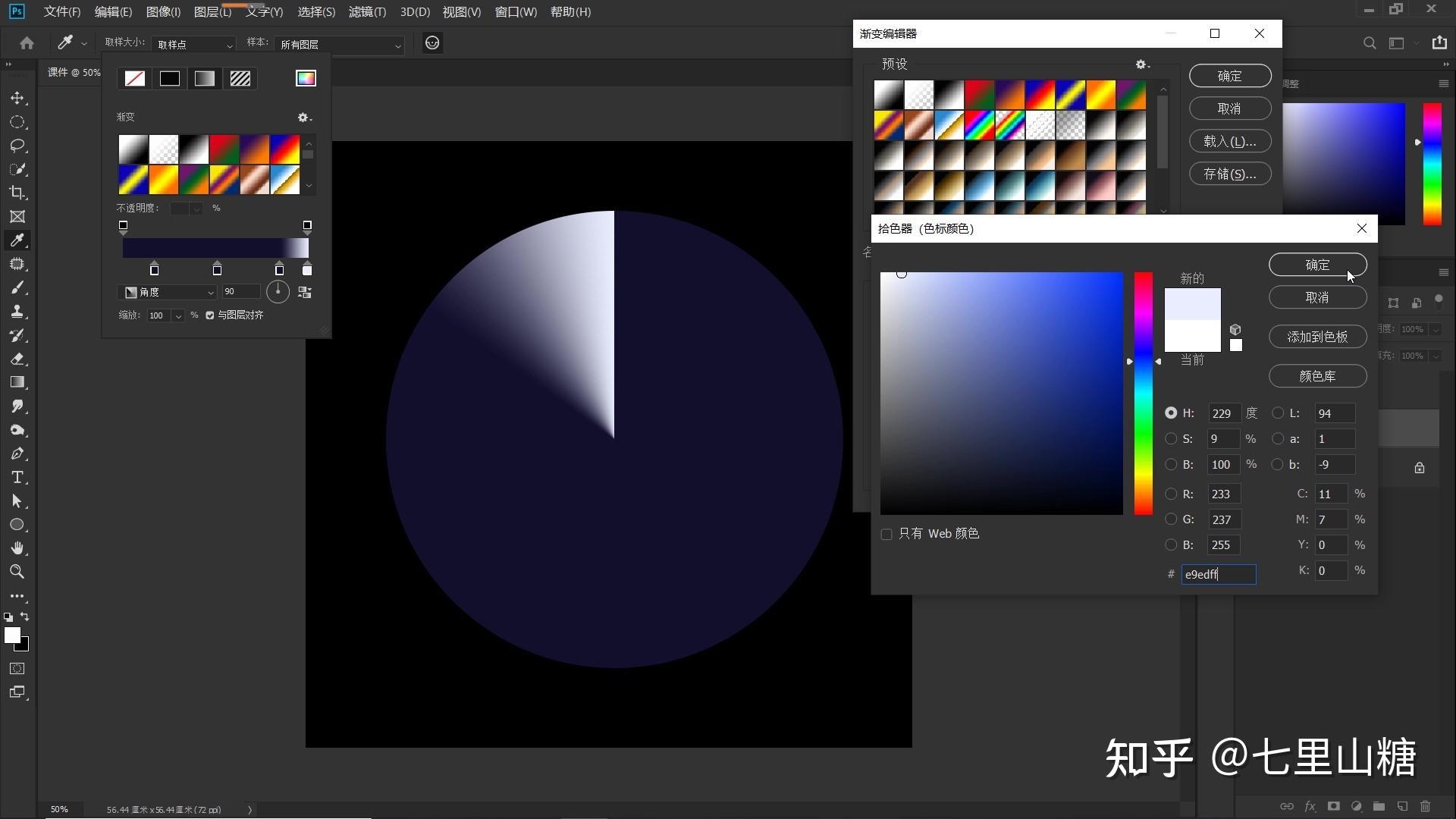Select the Frame tool
The image size is (1456, 819).
point(17,217)
